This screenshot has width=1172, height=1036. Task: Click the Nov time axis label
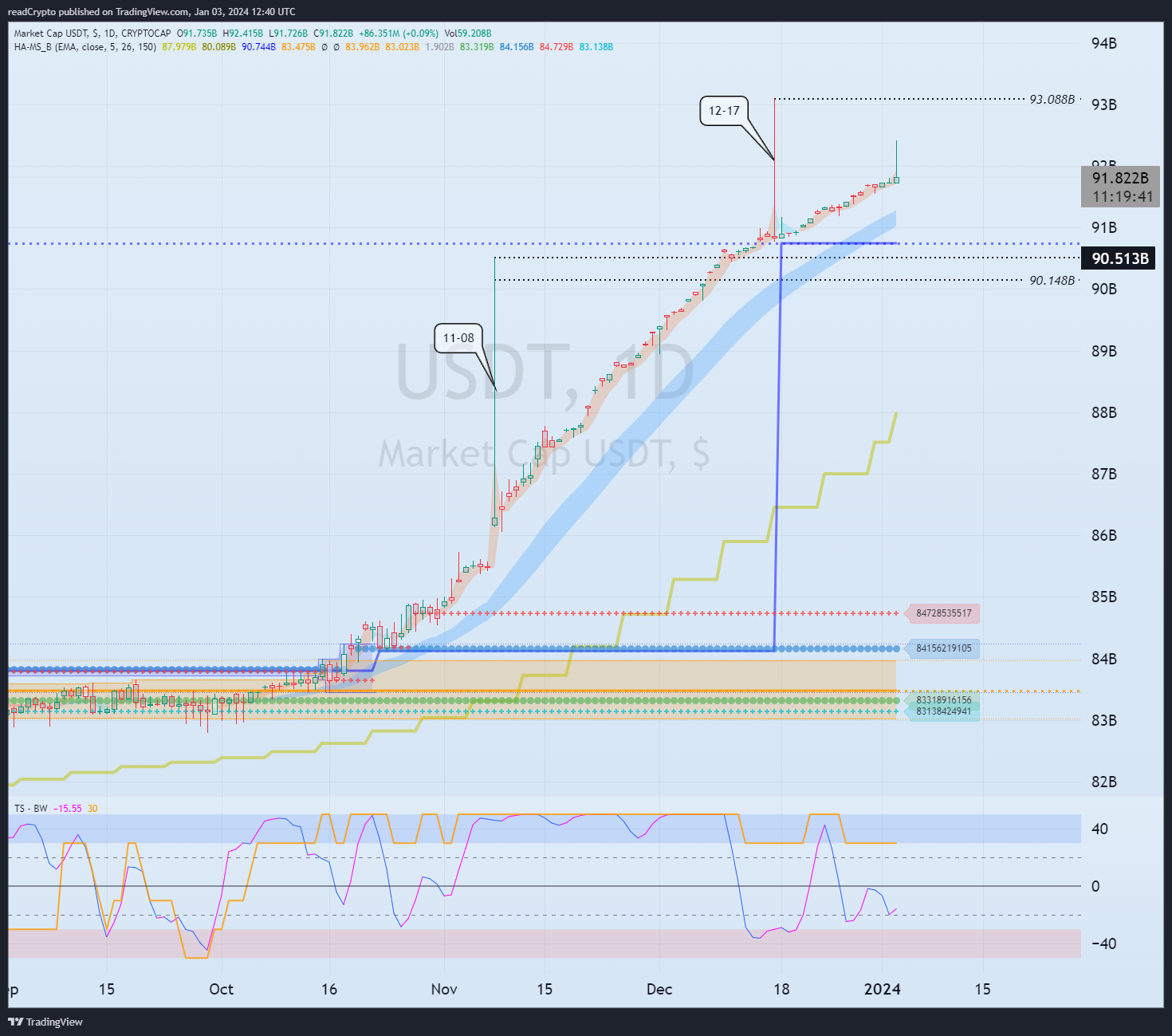click(x=444, y=989)
